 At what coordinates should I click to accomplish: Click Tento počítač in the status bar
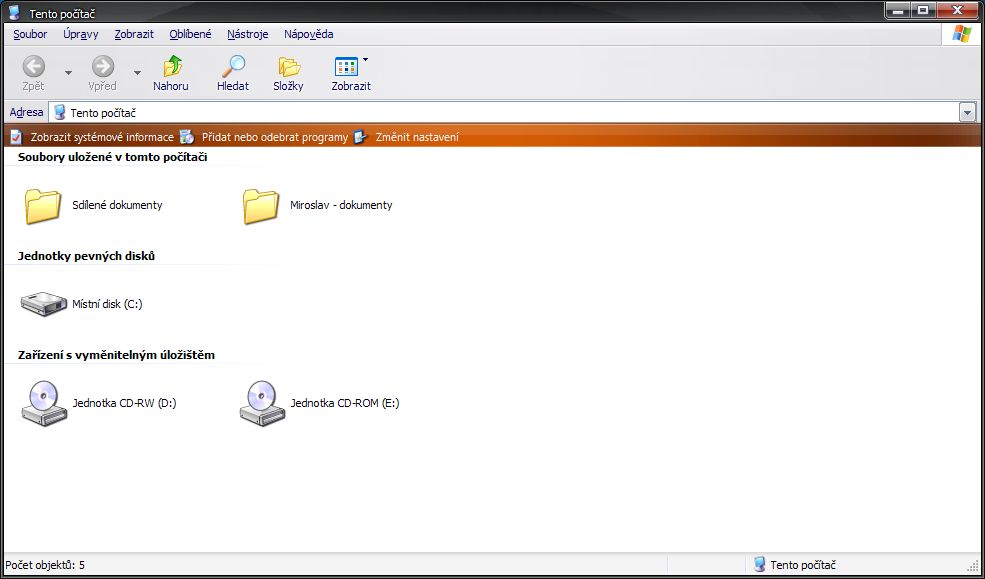click(803, 565)
